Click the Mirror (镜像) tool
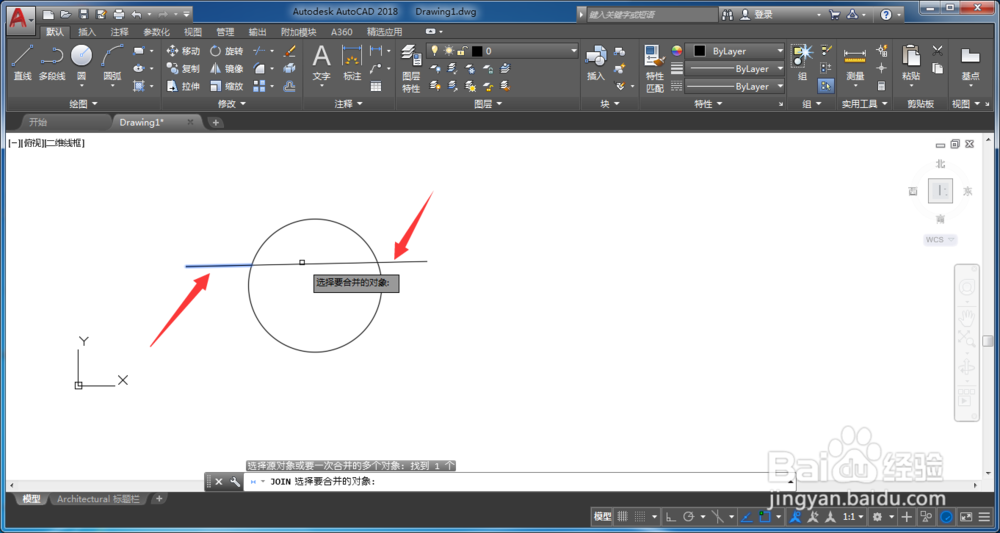Screen dimensions: 1000x533 [226, 68]
